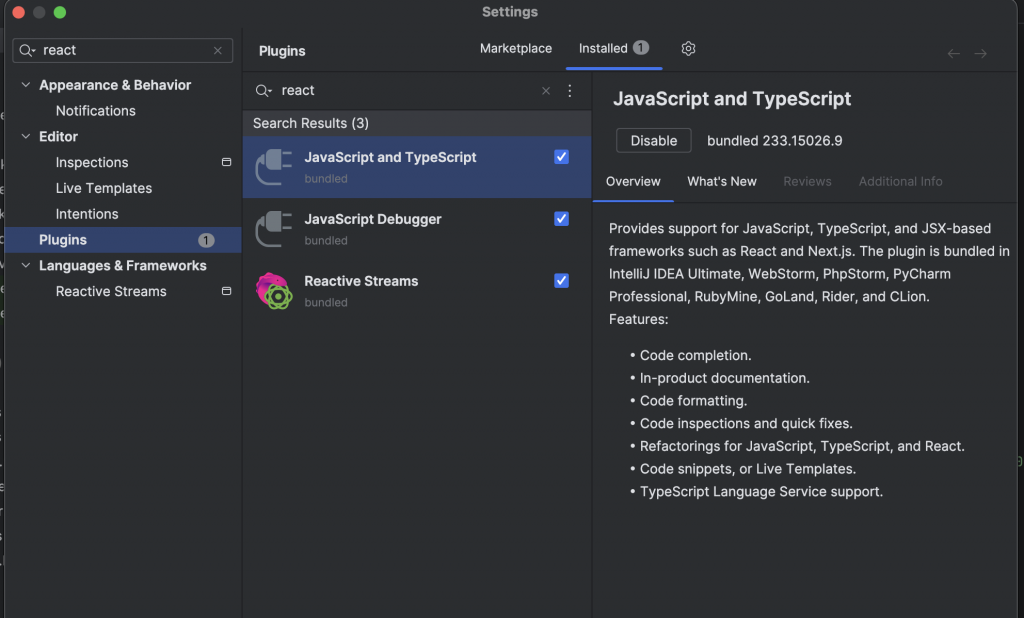This screenshot has height=618, width=1024.
Task: Zoom the Settings window with green button
Action: (x=60, y=12)
